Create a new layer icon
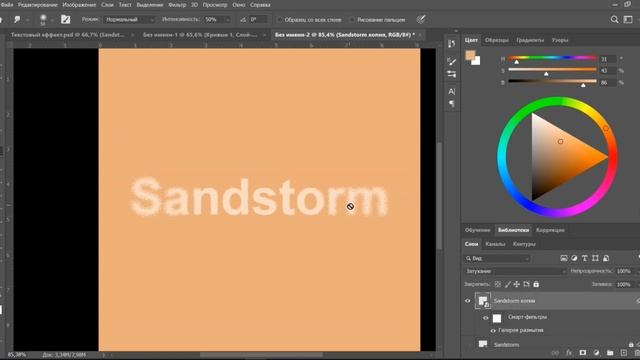Image resolution: width=640 pixels, height=360 pixels. (624, 353)
